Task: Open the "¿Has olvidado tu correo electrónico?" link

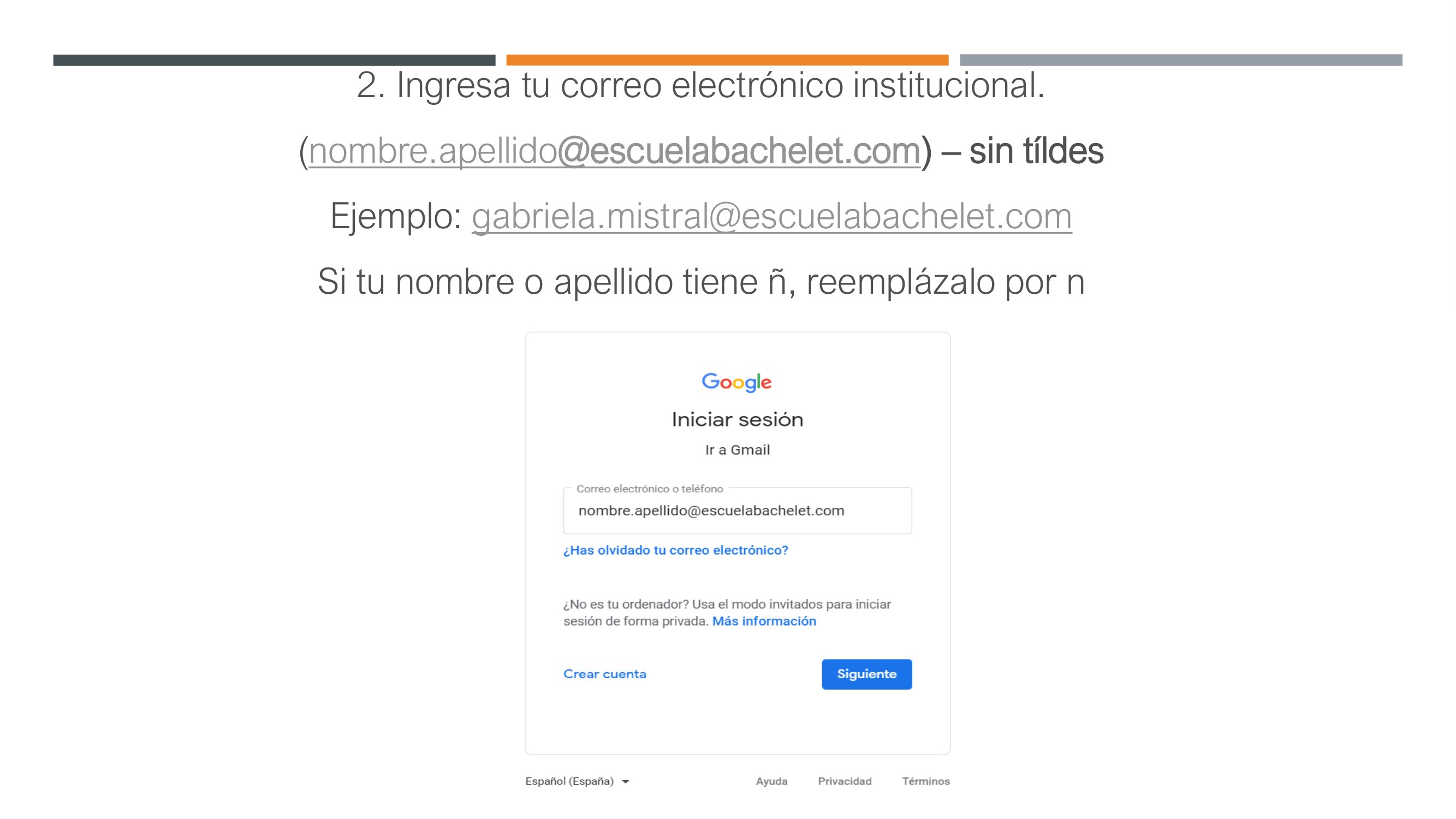Action: [675, 550]
